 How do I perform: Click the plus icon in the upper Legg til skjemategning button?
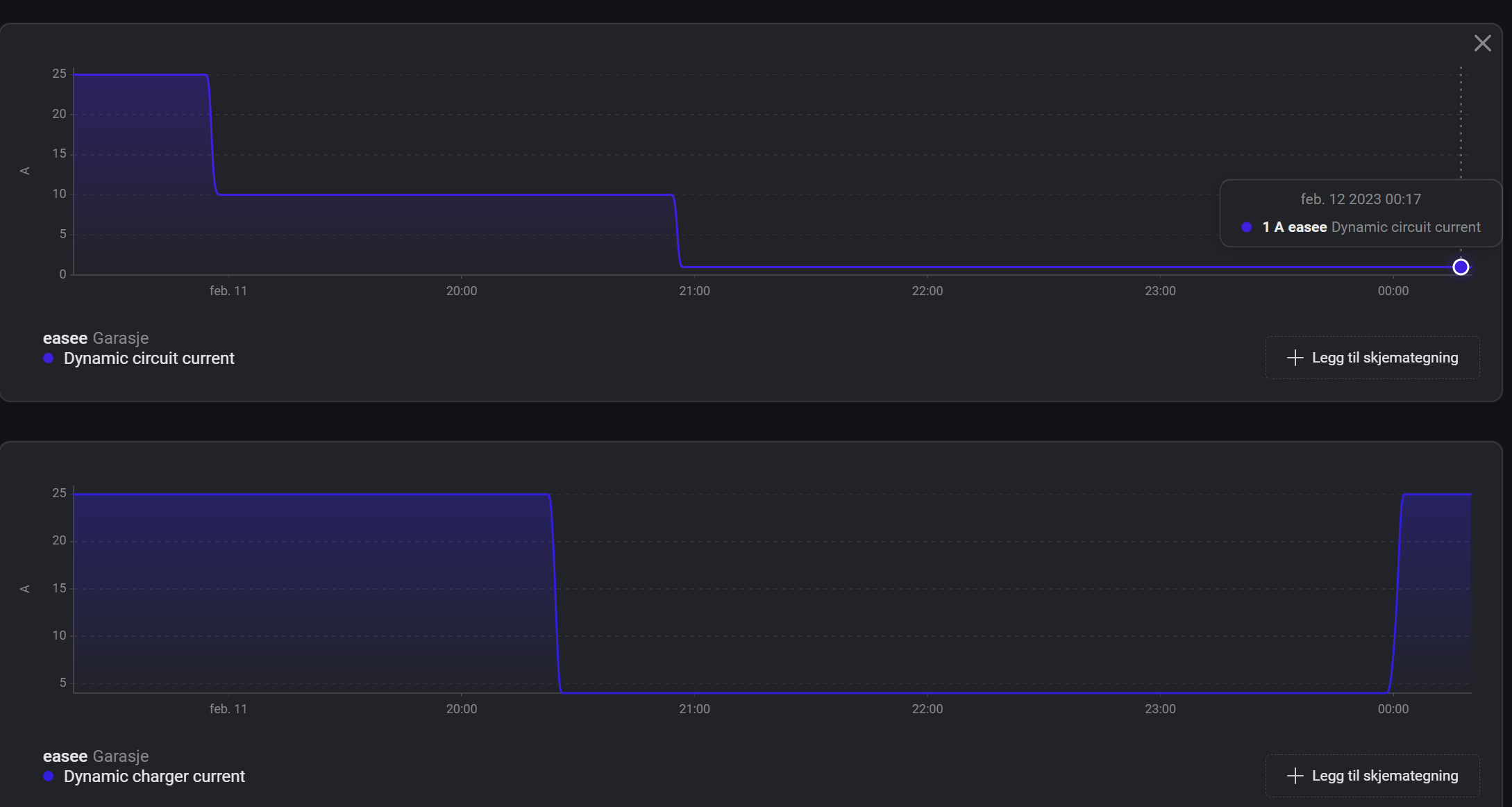(1295, 358)
